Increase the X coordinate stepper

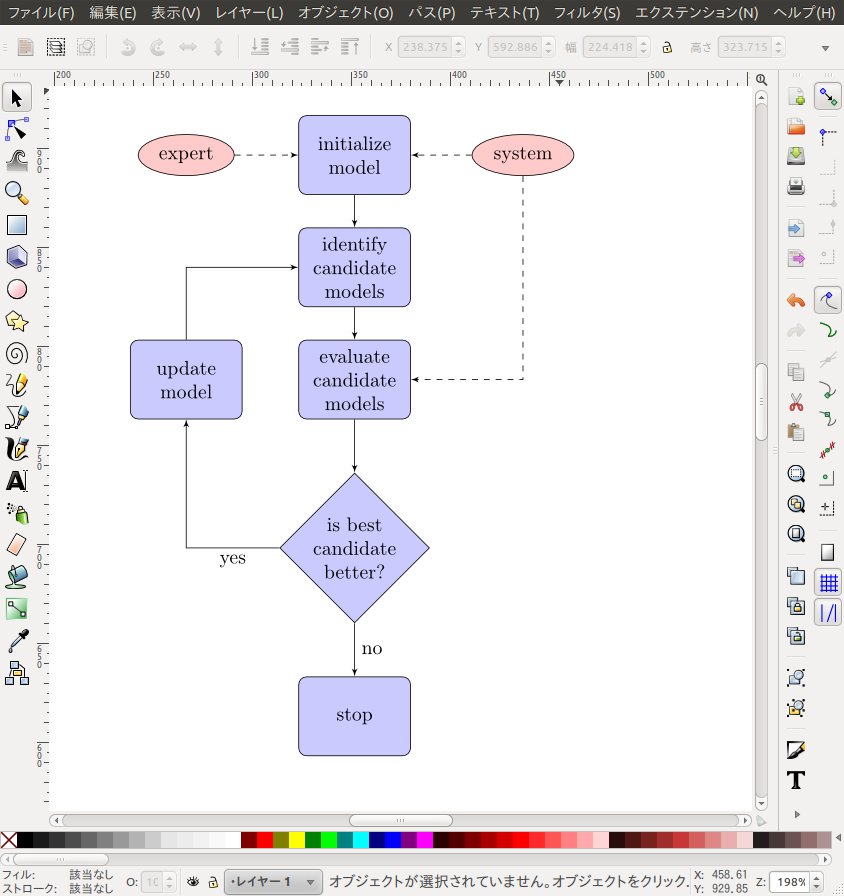(459, 43)
